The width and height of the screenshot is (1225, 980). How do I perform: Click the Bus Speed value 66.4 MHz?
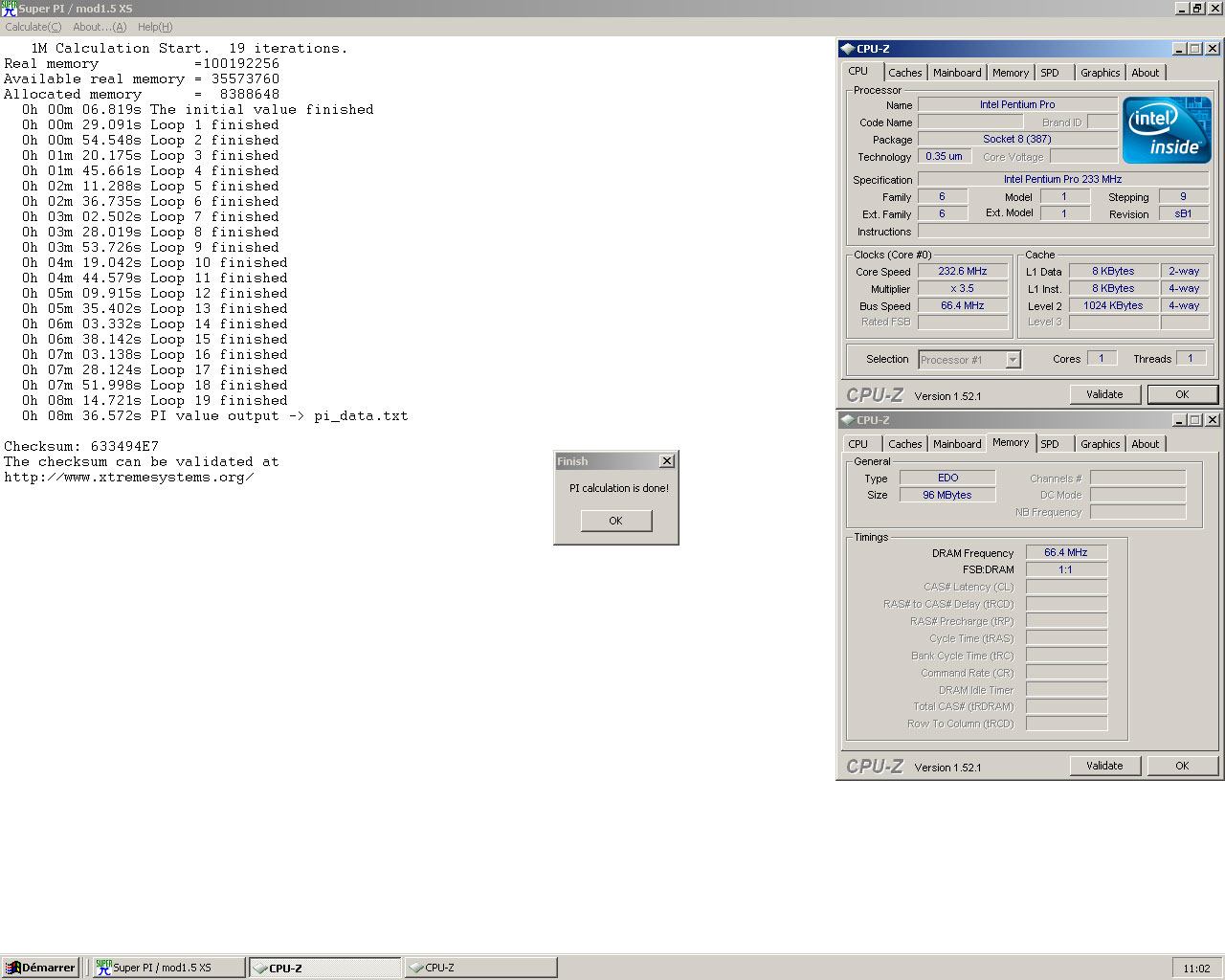pos(963,305)
